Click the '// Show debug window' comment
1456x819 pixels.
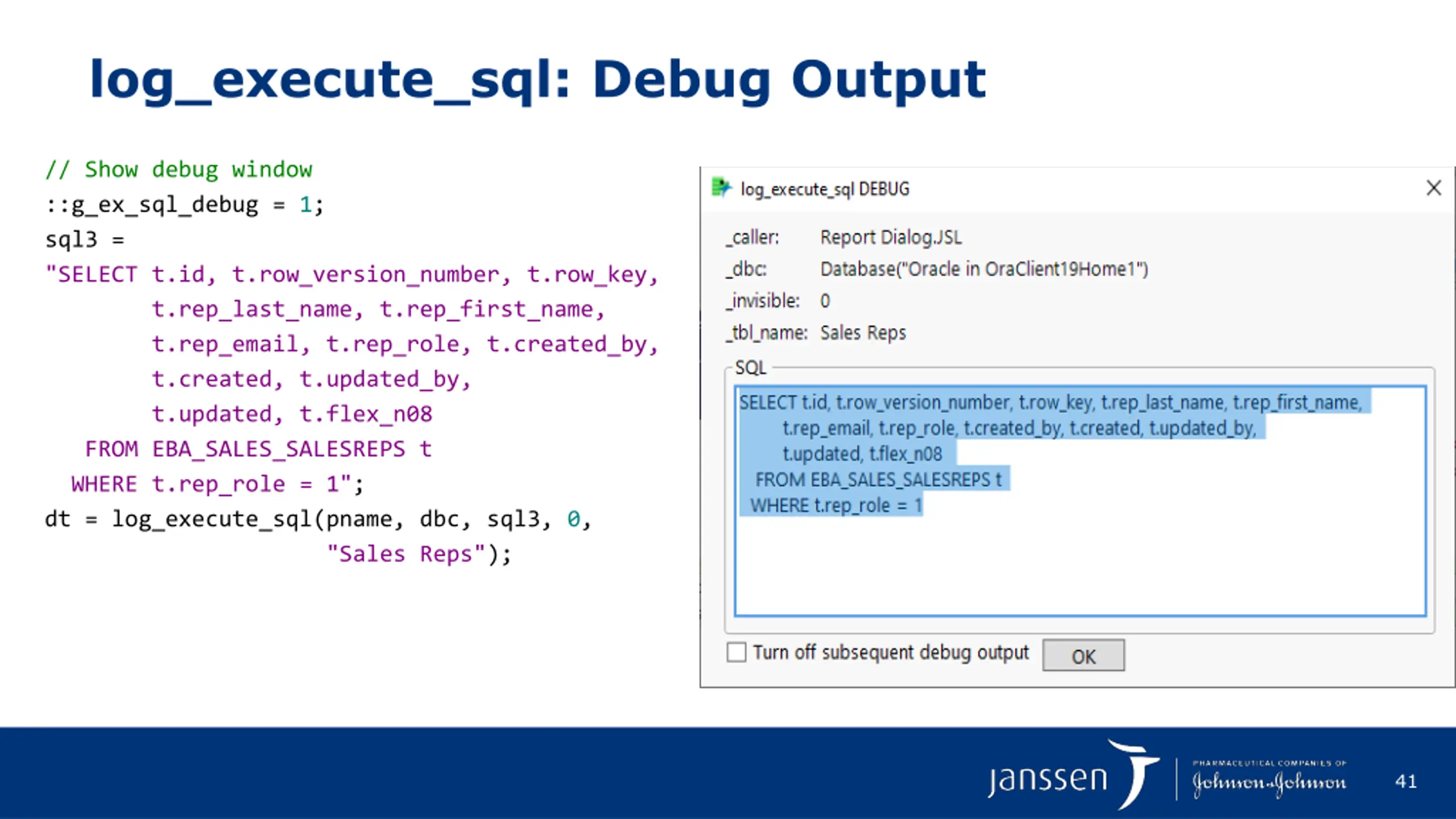pos(179,169)
